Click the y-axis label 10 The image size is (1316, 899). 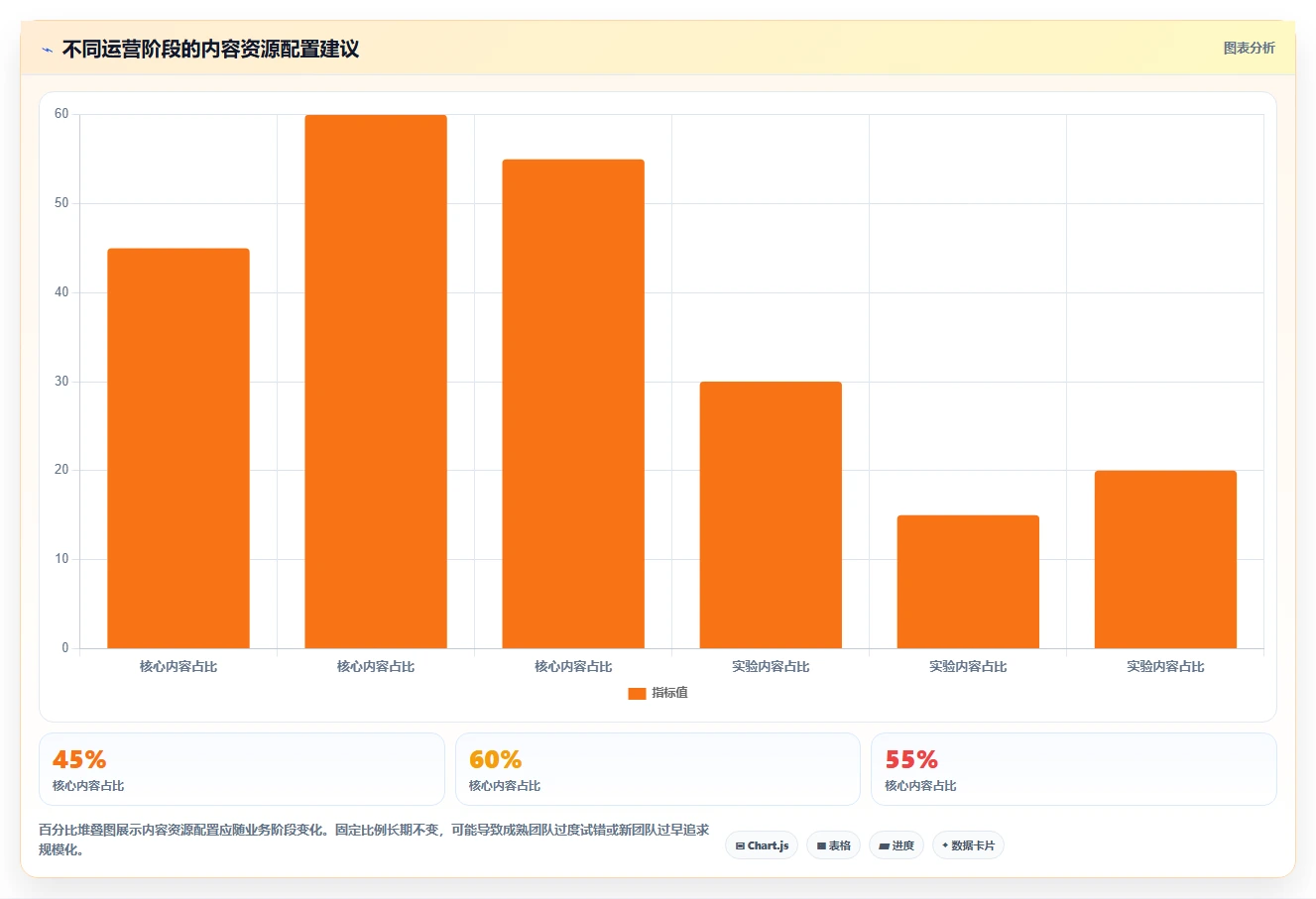coord(61,559)
